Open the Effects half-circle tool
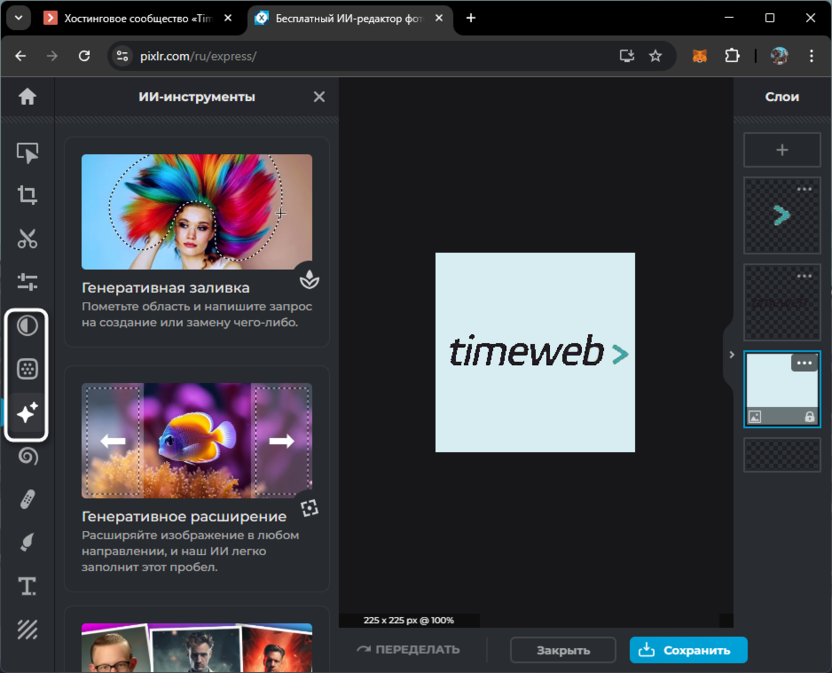 27,325
